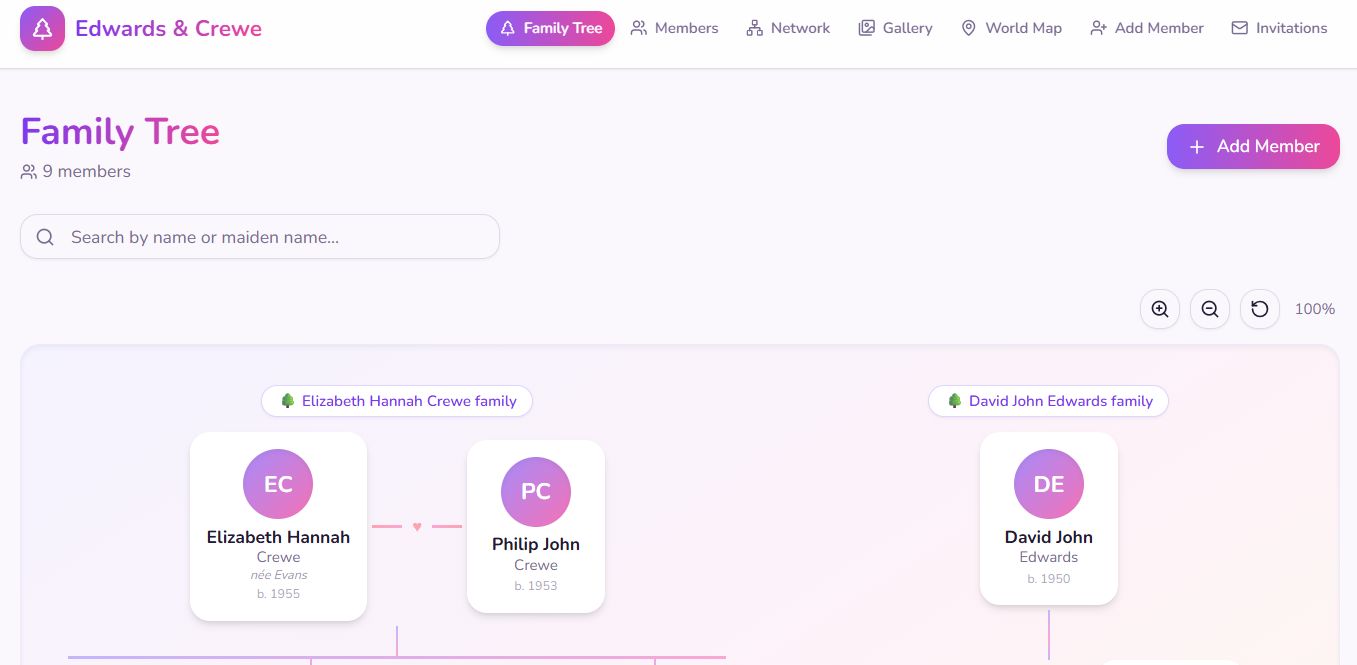Screen dimensions: 1357x665
Task: Focus the search by name field
Action: coord(260,237)
